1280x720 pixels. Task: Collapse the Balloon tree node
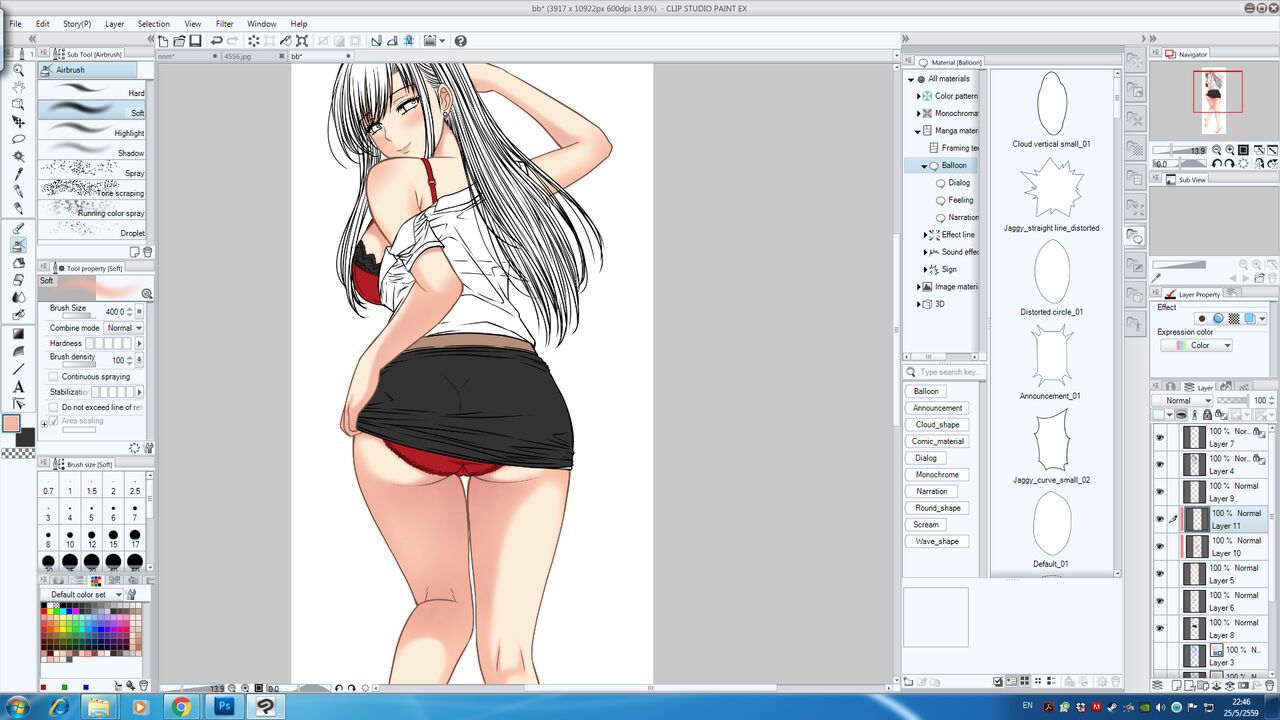point(924,165)
